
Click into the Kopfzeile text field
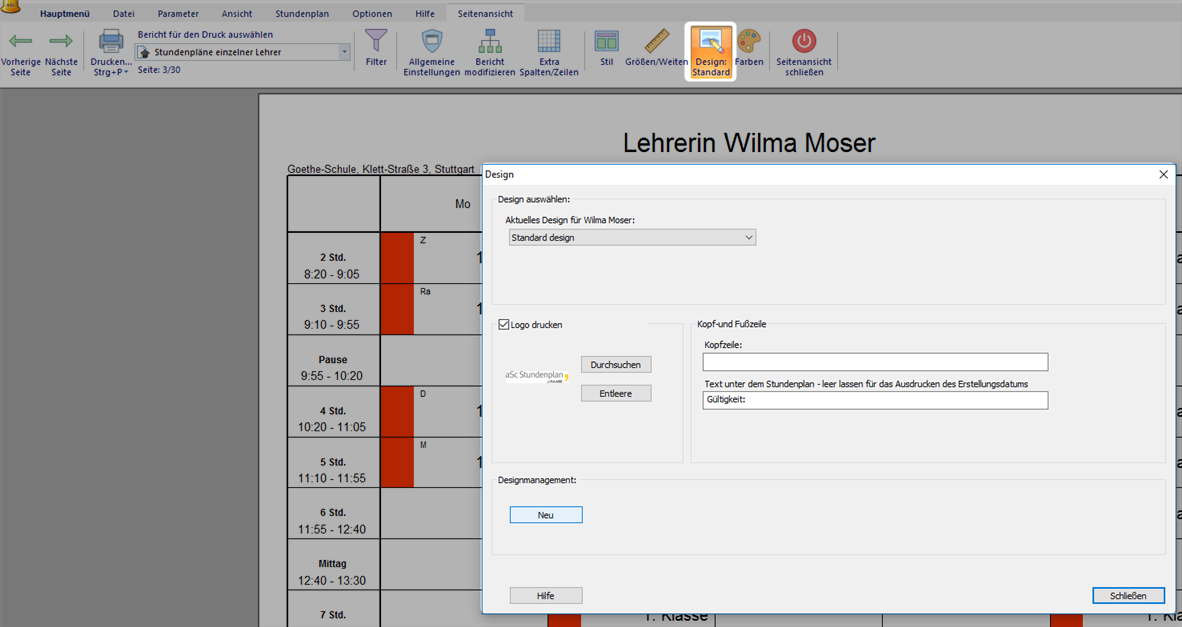[875, 362]
